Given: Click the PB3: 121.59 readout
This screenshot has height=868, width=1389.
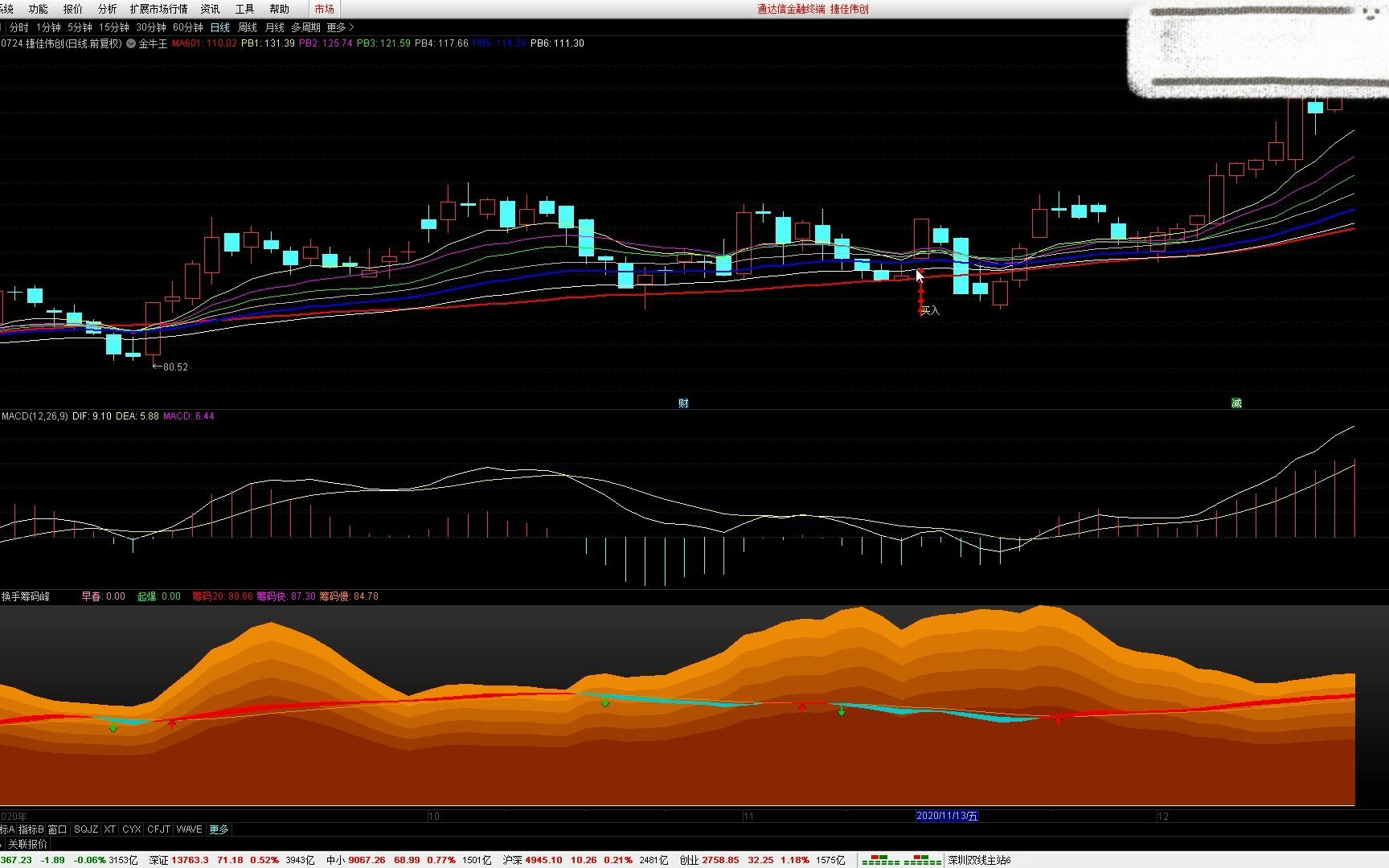Looking at the screenshot, I should [x=383, y=43].
